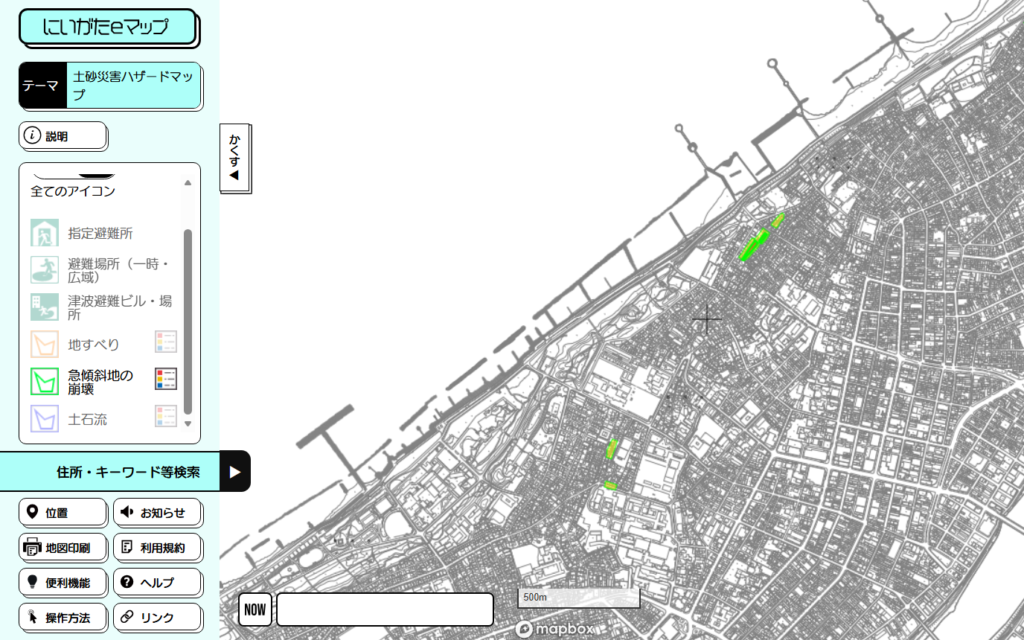Toggle the 指定避難所 shelter layer icon

[x=44, y=233]
